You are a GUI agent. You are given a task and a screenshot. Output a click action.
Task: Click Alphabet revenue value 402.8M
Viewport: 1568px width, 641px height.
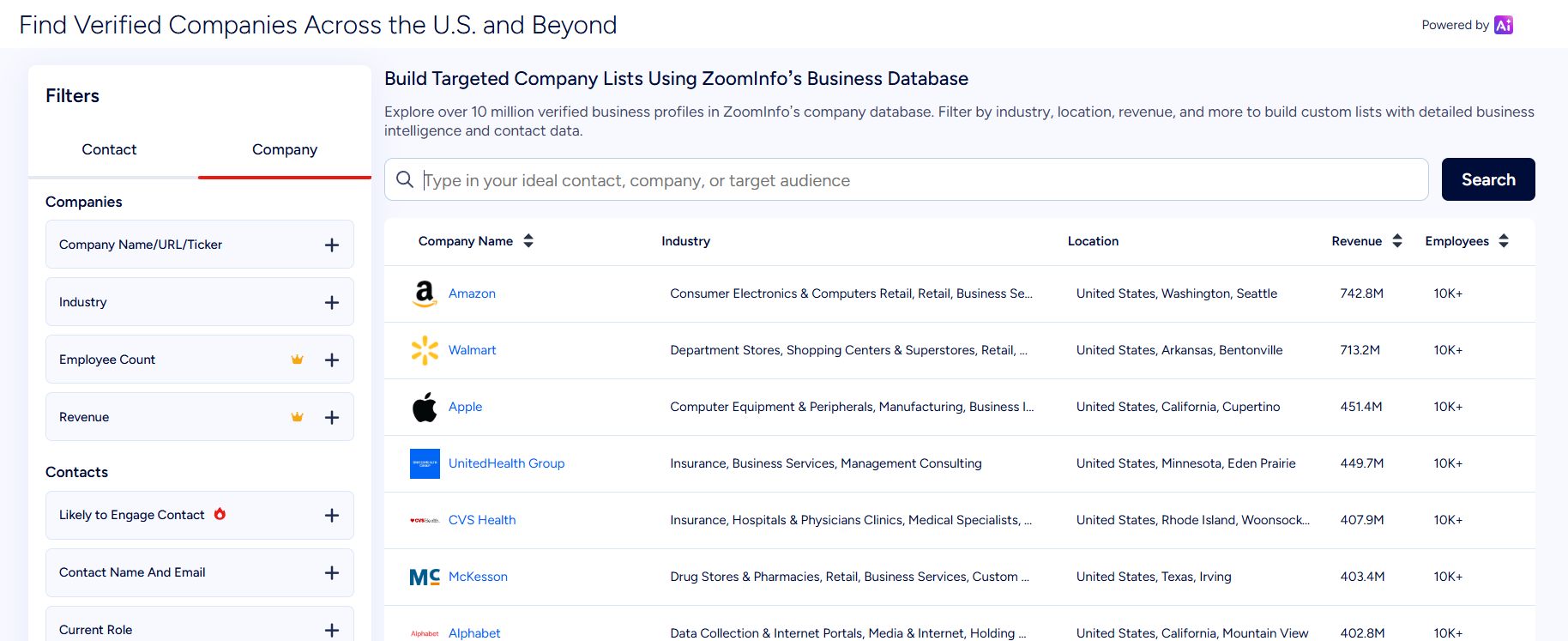tap(1363, 633)
